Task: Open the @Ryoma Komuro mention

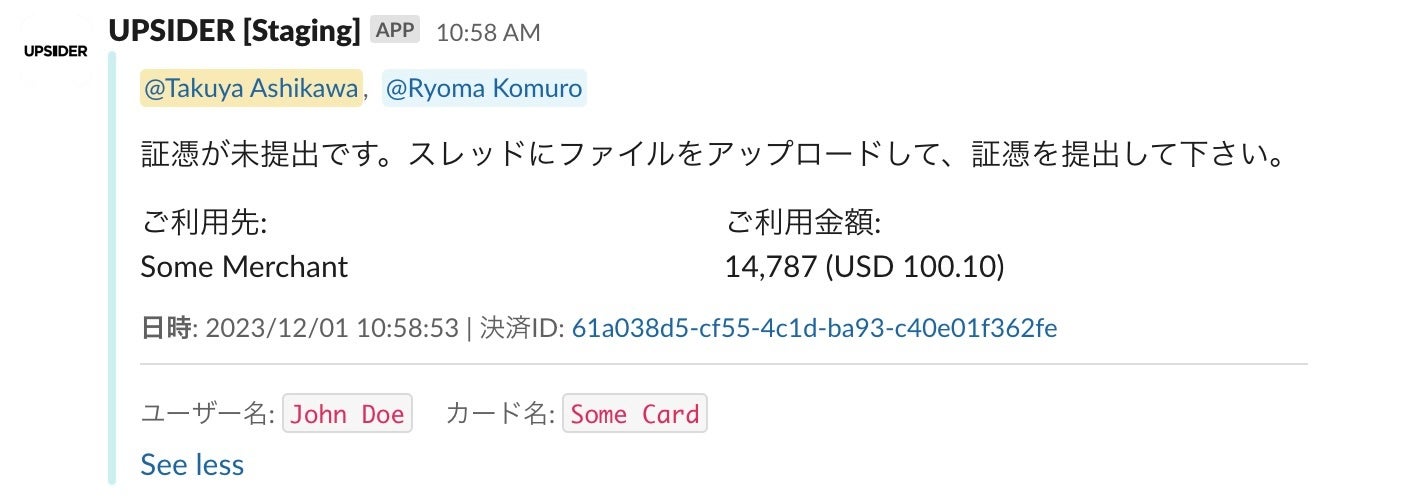Action: click(484, 89)
